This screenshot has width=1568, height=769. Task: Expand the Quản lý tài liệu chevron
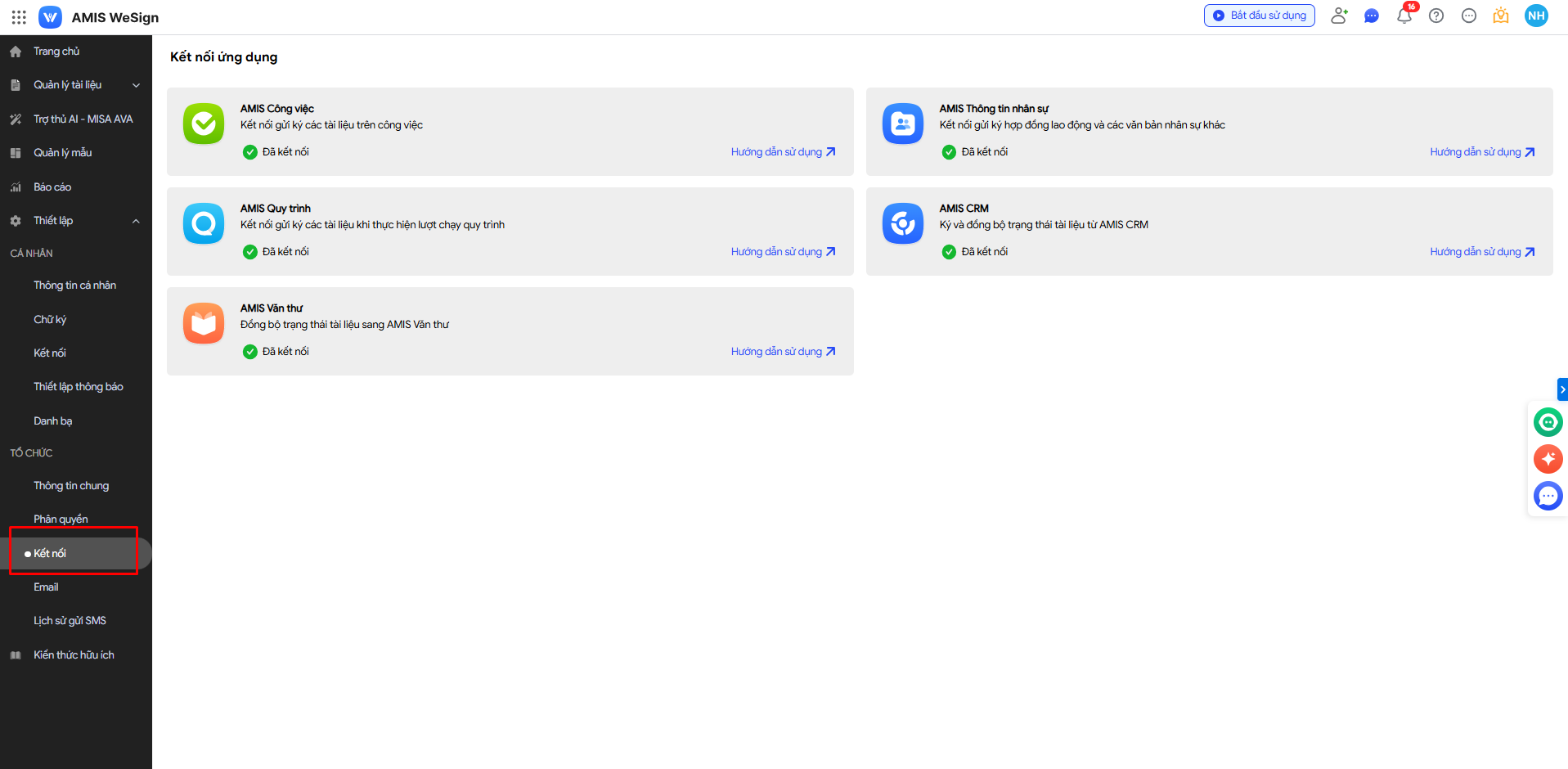[x=137, y=85]
